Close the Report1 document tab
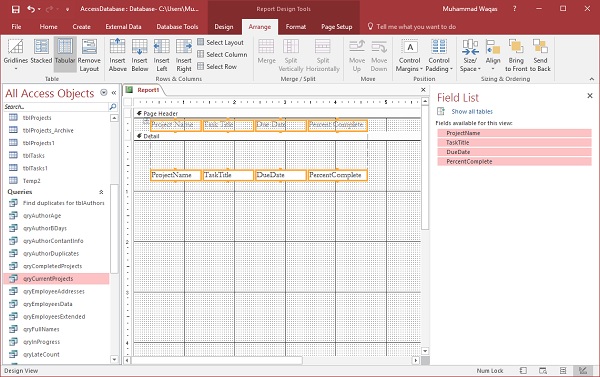 [423, 90]
